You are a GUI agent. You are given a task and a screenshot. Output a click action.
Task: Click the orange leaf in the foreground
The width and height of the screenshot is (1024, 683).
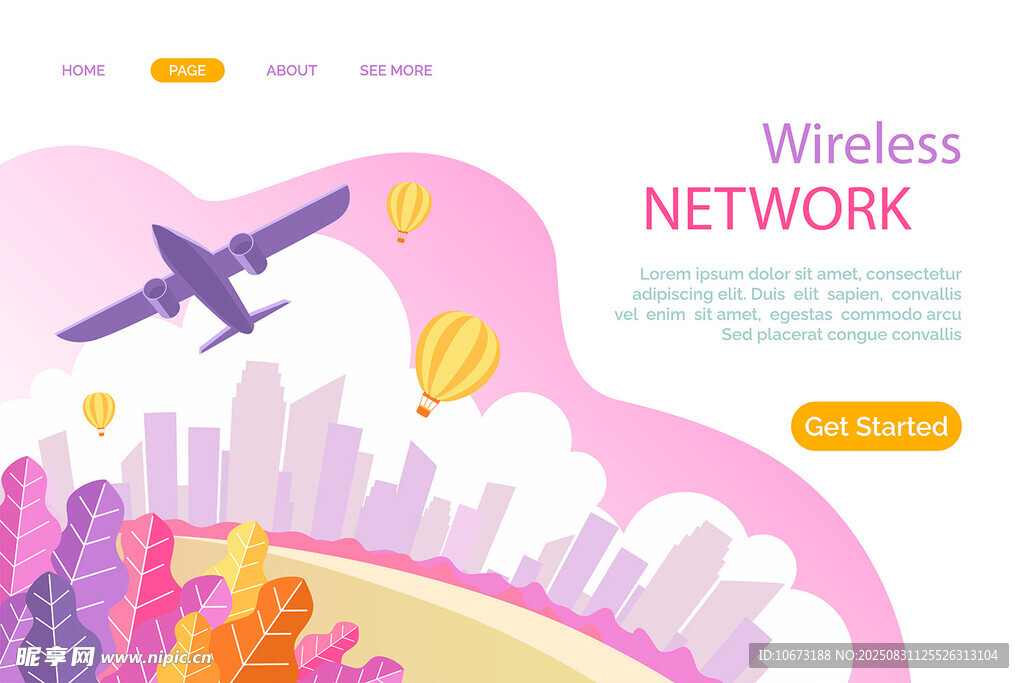[x=264, y=630]
